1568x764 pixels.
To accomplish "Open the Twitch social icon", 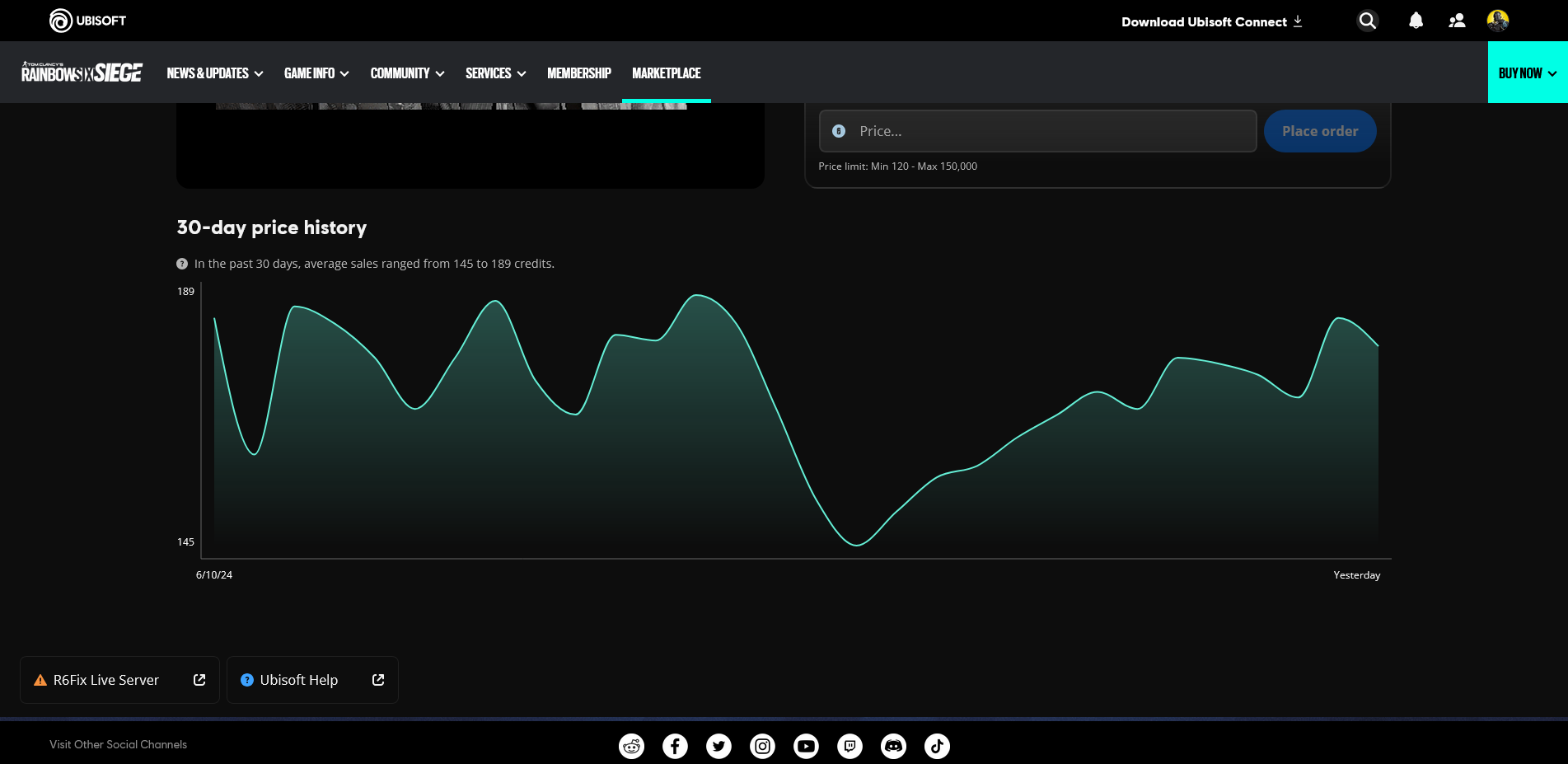I will click(x=850, y=746).
